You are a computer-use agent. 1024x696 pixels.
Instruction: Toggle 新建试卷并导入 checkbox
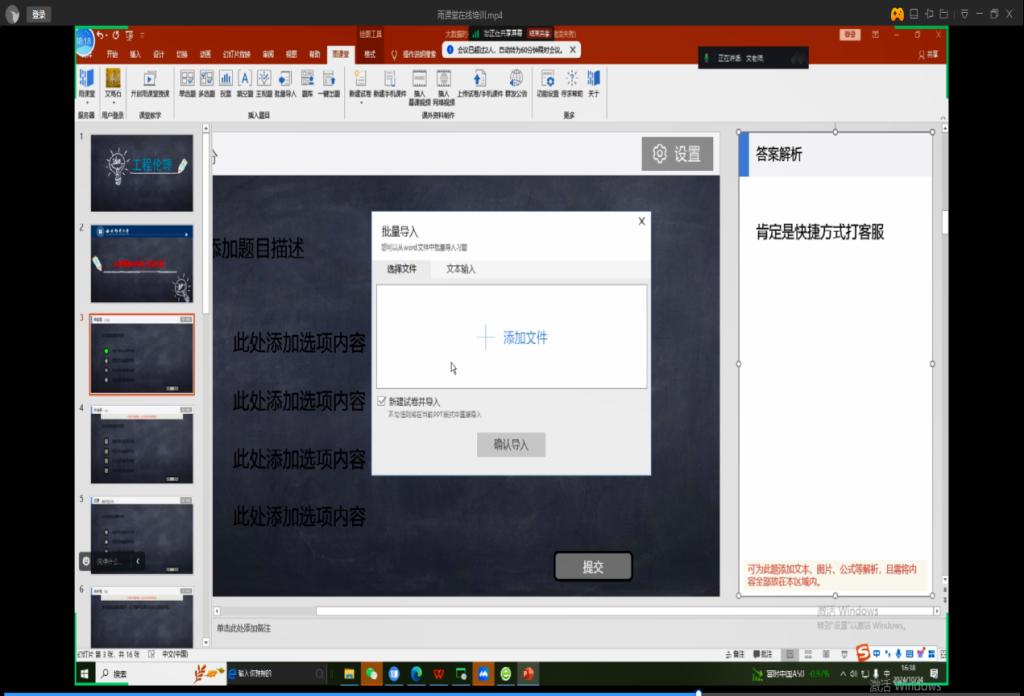click(381, 402)
